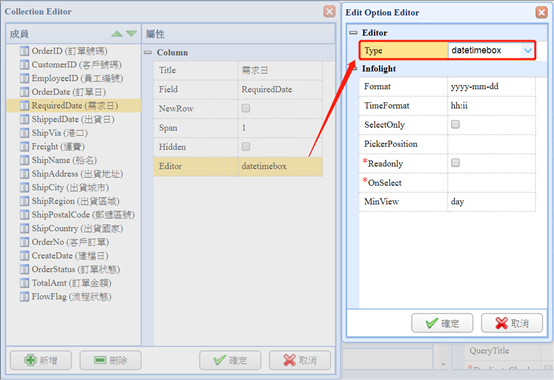Click the OrderID column icon
The height and width of the screenshot is (380, 554).
pos(24,51)
